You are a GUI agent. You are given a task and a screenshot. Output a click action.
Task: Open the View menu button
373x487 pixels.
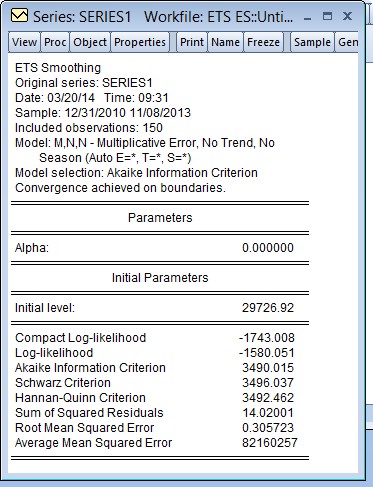(24, 42)
